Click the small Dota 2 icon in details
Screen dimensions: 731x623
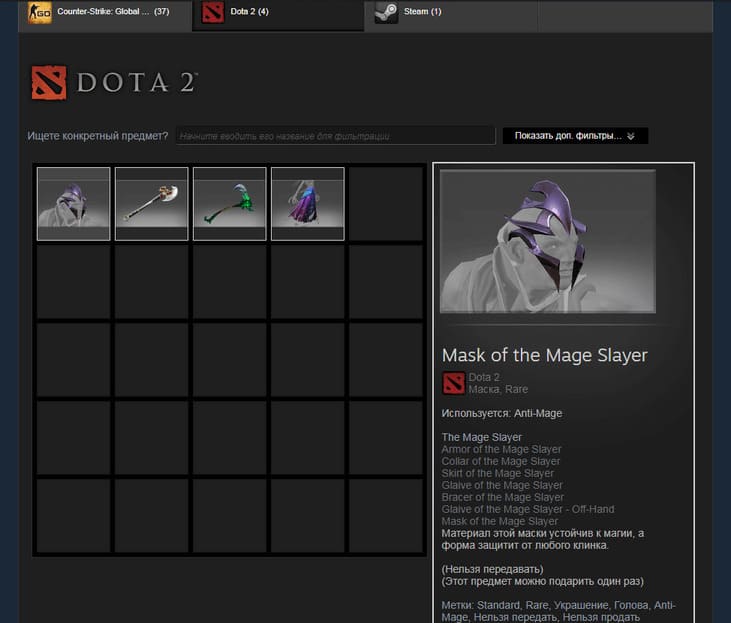pos(453,383)
